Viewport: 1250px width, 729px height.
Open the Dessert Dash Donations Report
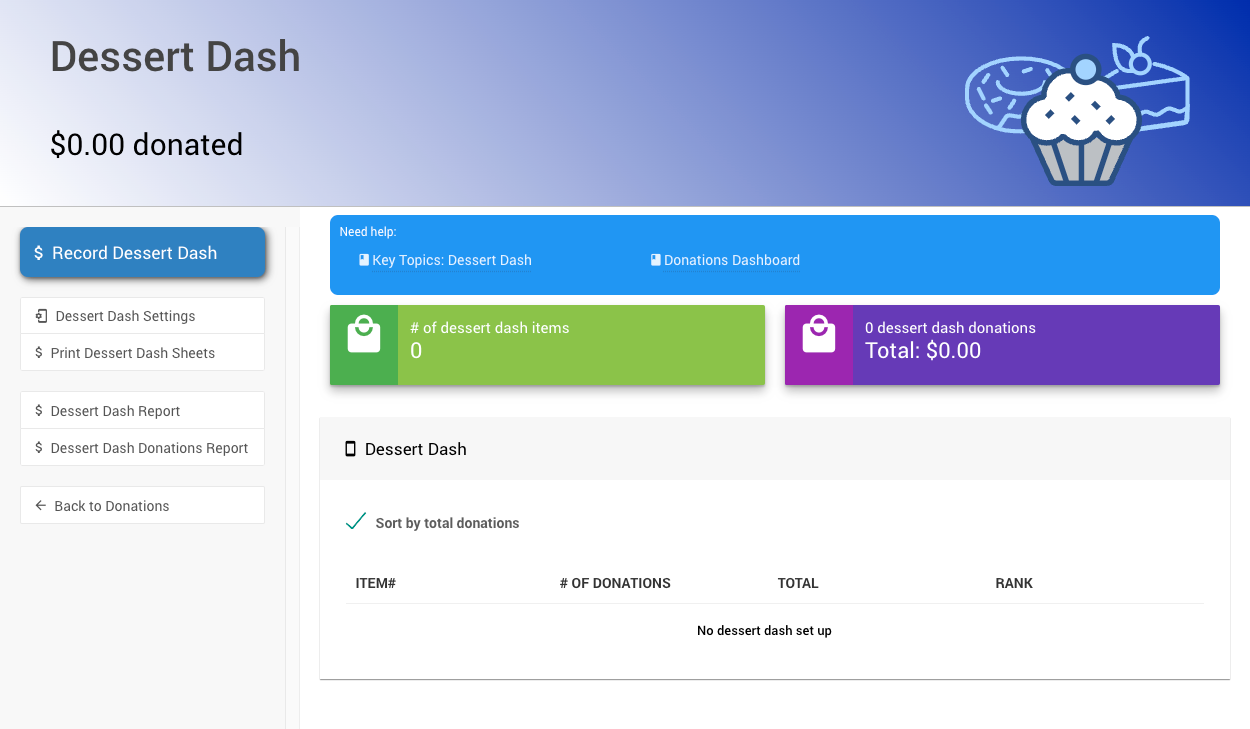pyautogui.click(x=149, y=448)
